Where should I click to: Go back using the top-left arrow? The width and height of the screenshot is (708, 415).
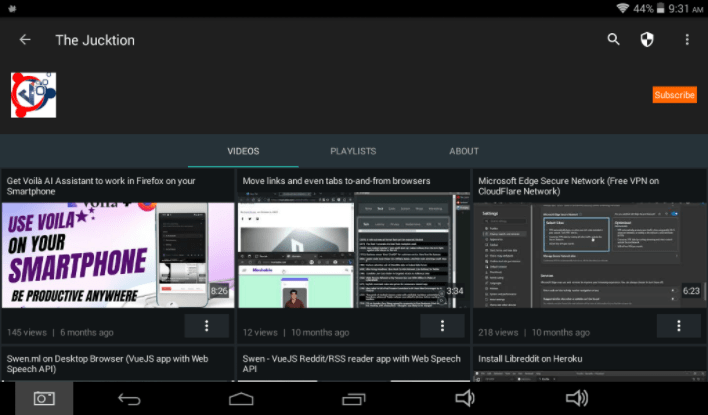[25, 40]
